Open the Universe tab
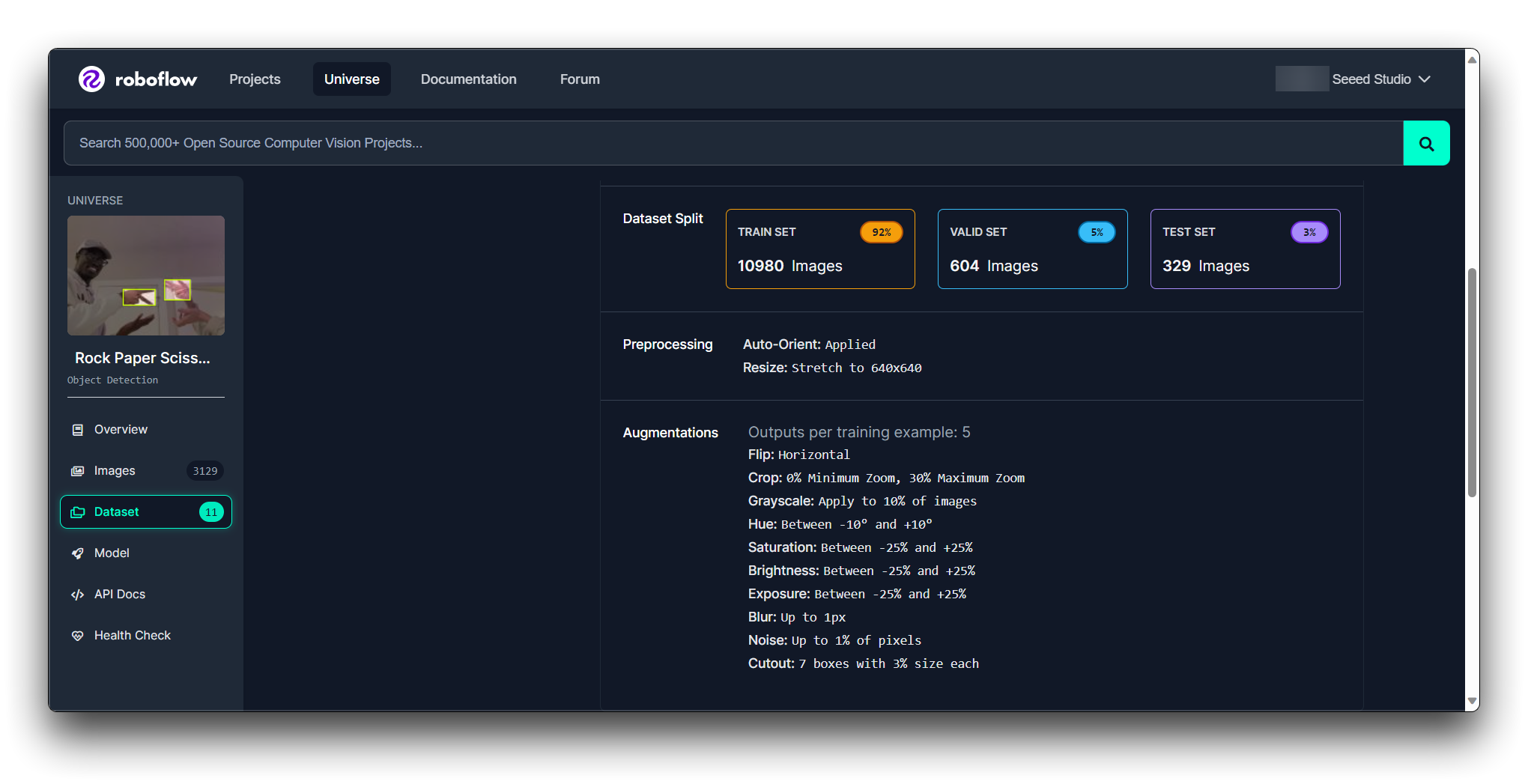1528x784 pixels. click(352, 79)
